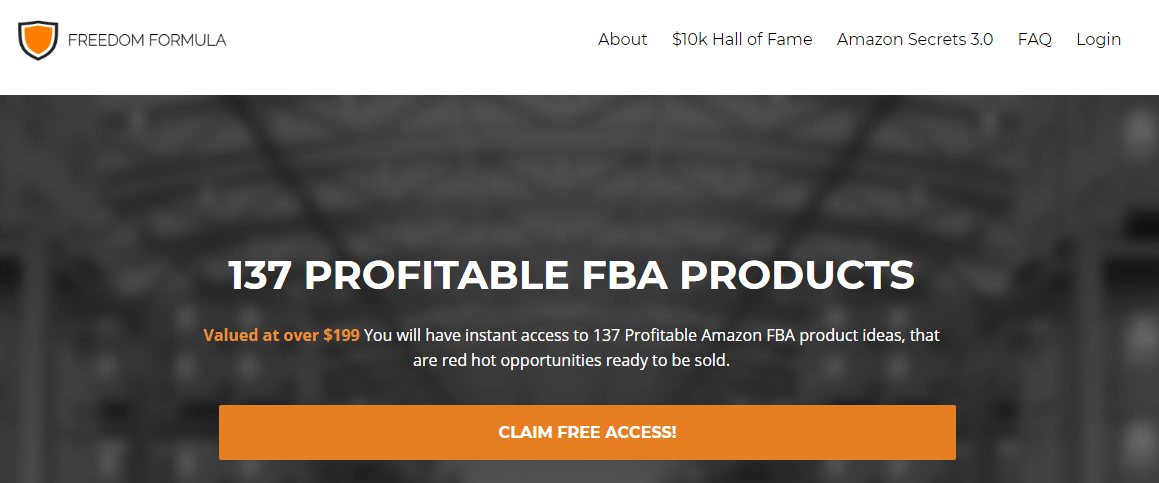
Task: Click the word PRODUCTS in the headline
Action: (x=798, y=275)
